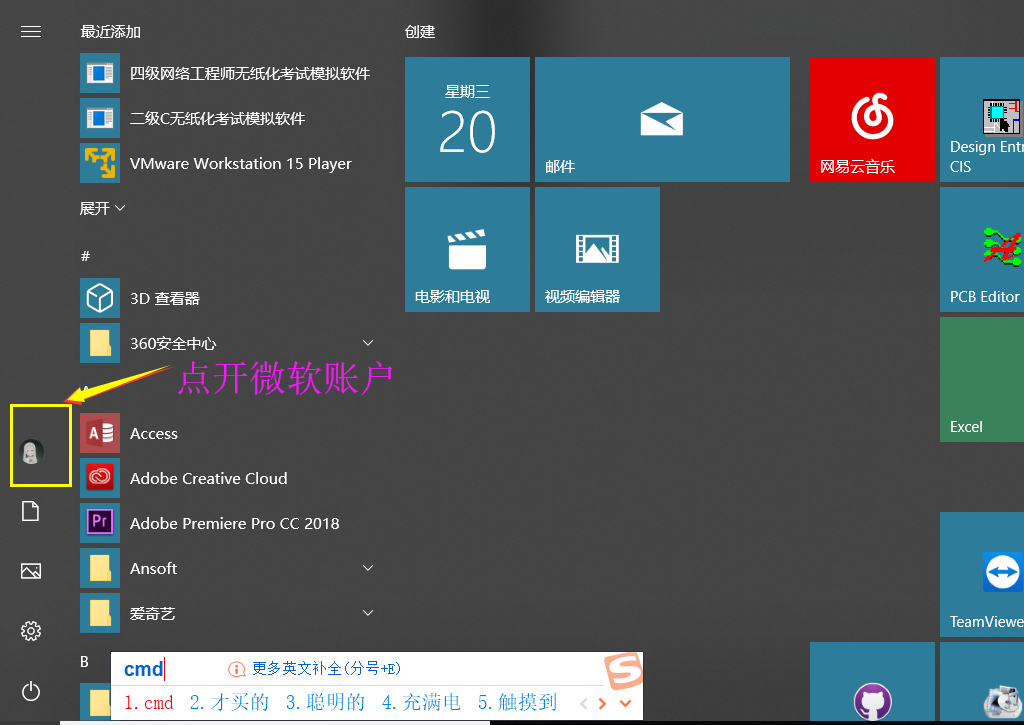
Task: Open the hamburger menu at top left
Action: click(30, 31)
